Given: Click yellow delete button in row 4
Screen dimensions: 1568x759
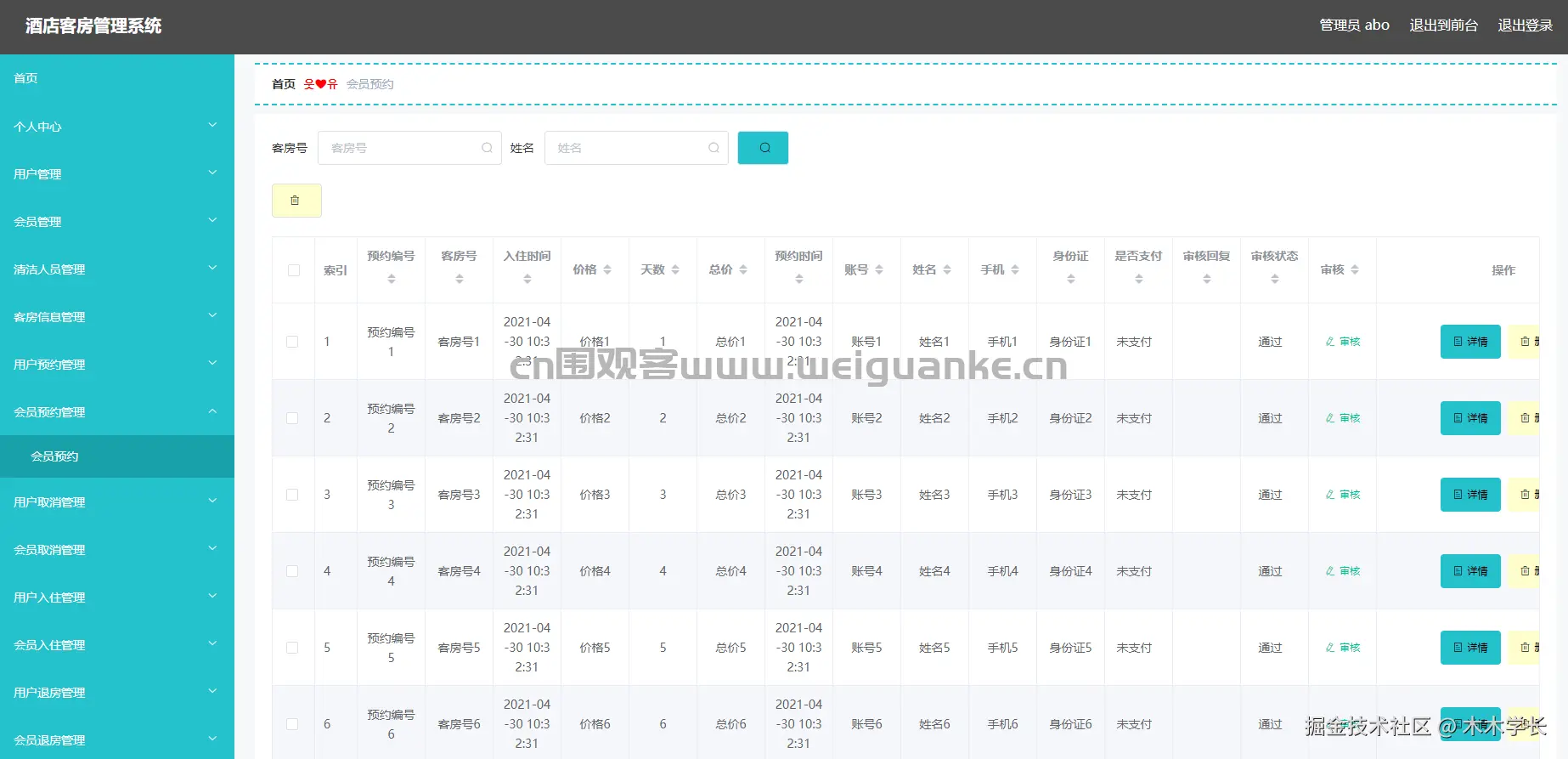Looking at the screenshot, I should (1525, 571).
